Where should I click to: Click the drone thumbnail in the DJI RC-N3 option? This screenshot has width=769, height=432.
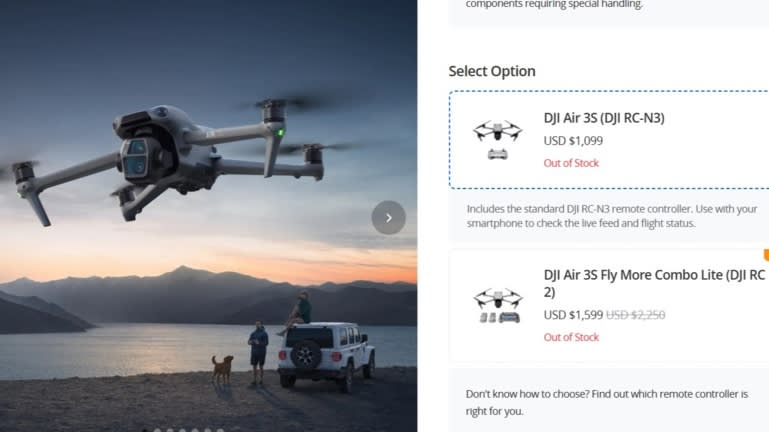click(498, 140)
